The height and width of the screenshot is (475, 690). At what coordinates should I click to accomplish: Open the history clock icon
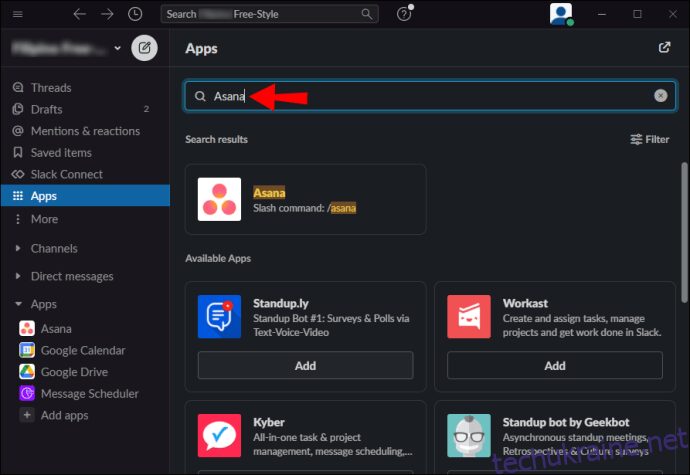135,14
